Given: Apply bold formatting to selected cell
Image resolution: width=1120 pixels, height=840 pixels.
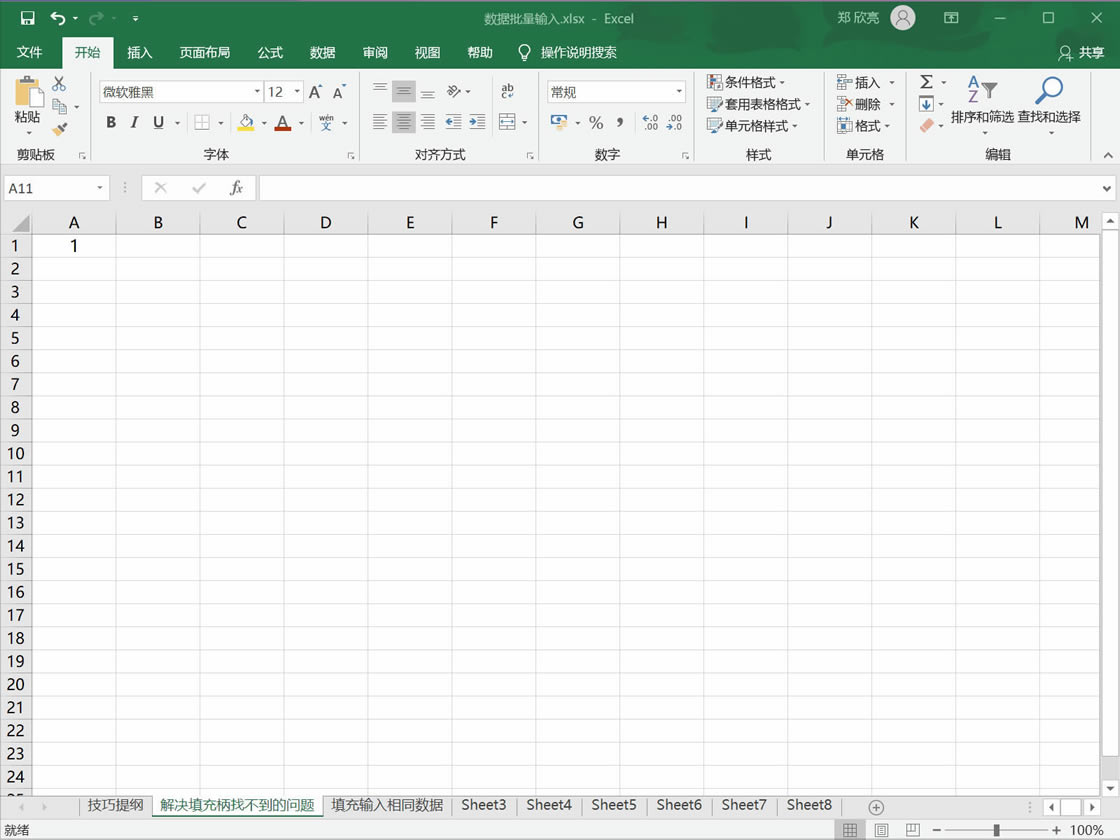Looking at the screenshot, I should point(111,122).
